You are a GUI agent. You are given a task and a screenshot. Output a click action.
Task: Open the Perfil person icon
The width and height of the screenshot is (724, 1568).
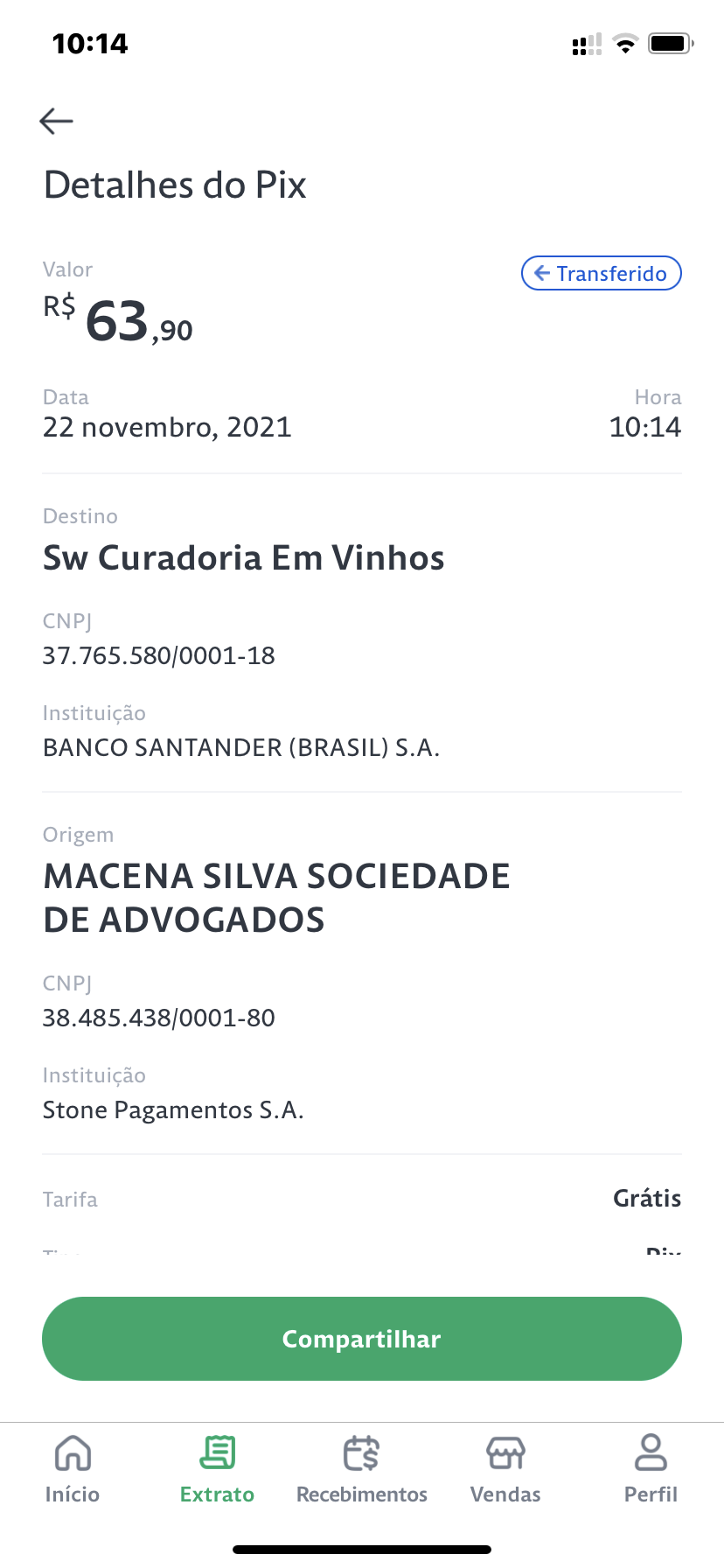click(x=651, y=1453)
